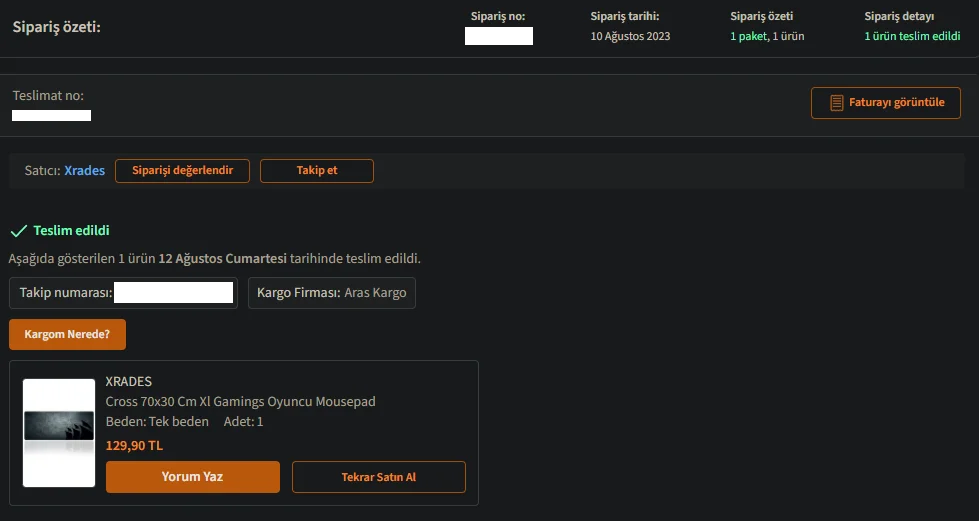Click the Sipariş özeti: heading
This screenshot has height=521, width=979.
coord(56,27)
